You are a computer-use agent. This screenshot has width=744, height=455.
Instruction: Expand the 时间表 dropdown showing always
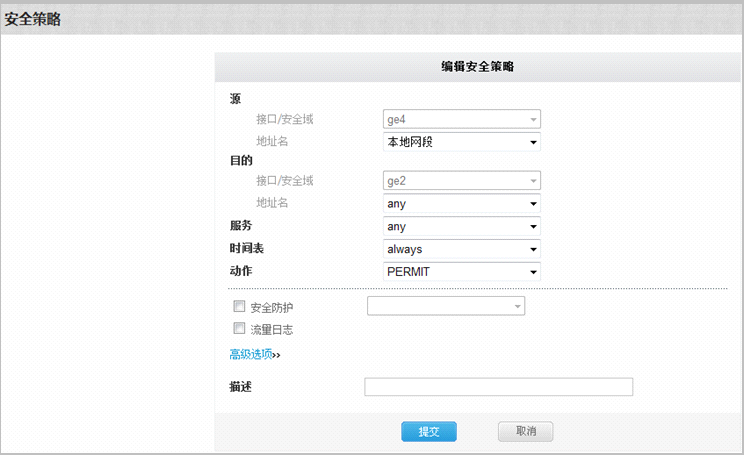461,249
